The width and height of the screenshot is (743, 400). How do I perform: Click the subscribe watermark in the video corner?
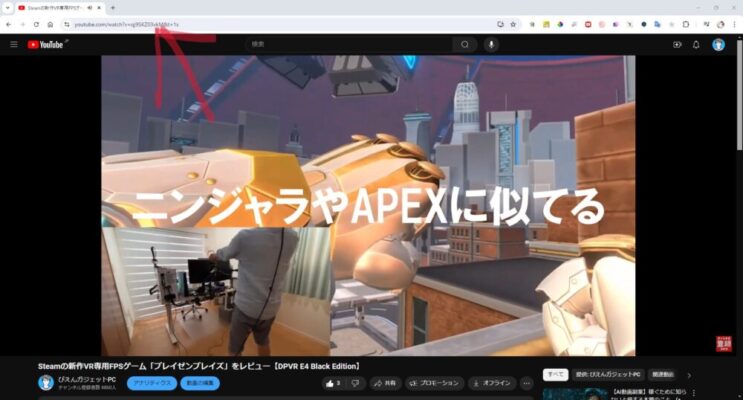[724, 344]
